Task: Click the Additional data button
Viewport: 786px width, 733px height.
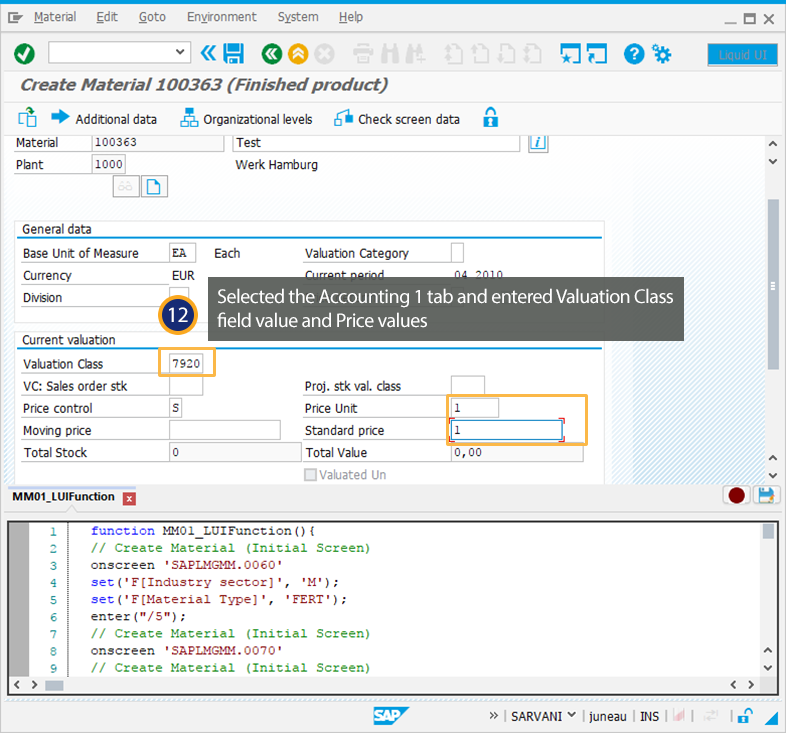Action: [104, 119]
